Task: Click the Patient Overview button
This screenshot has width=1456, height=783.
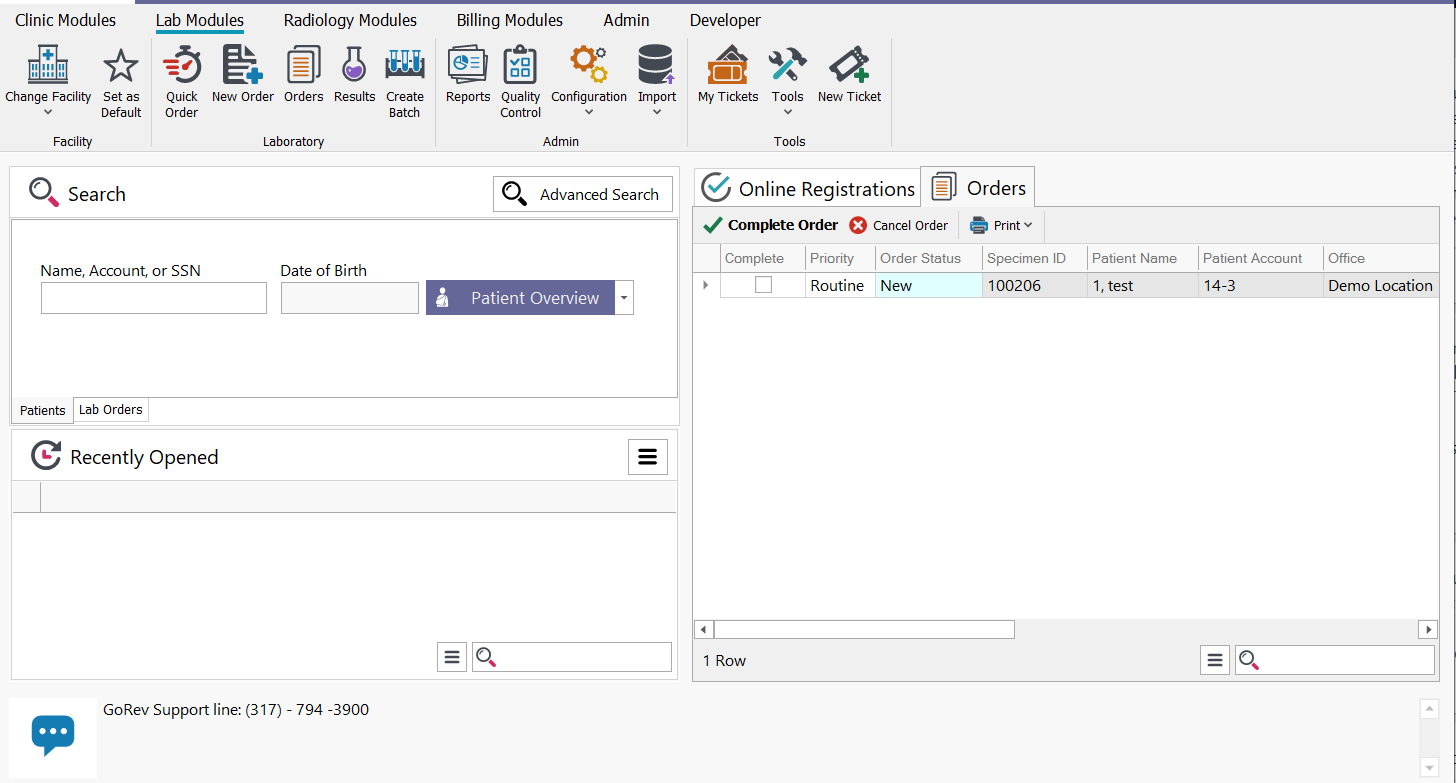Action: 520,298
